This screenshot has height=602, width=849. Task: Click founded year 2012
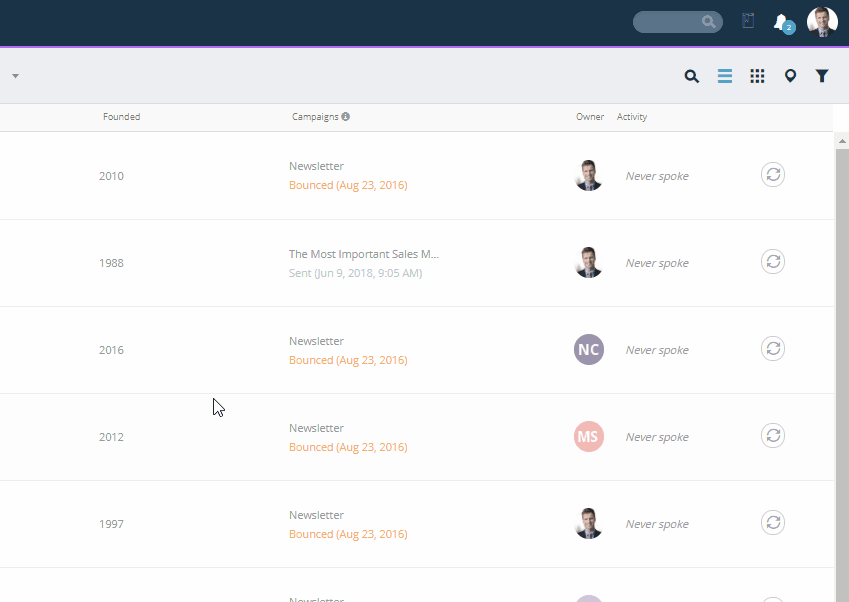pyautogui.click(x=111, y=437)
